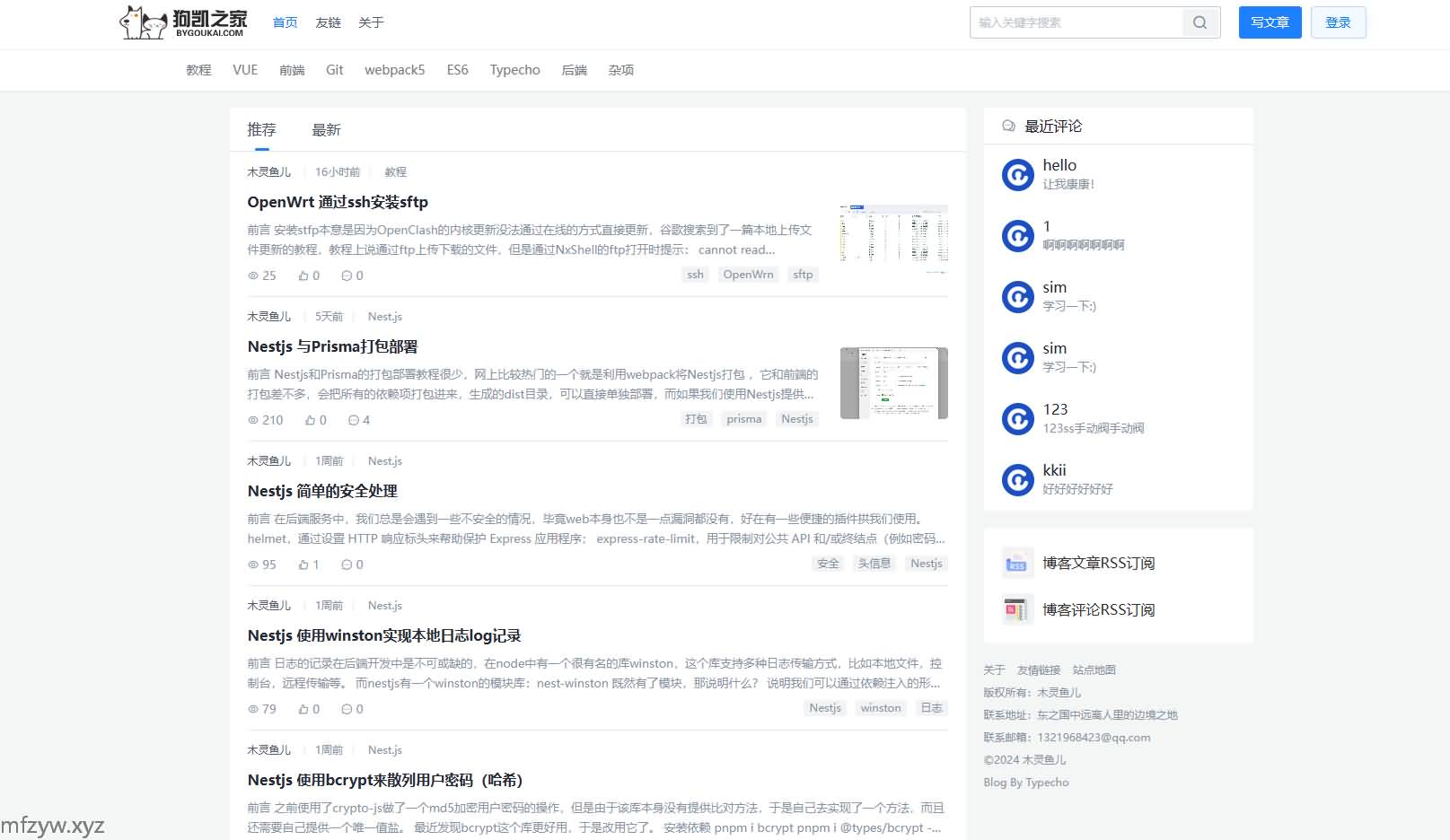This screenshot has width=1450, height=840.
Task: Focus the keyword search input field
Action: [1076, 22]
